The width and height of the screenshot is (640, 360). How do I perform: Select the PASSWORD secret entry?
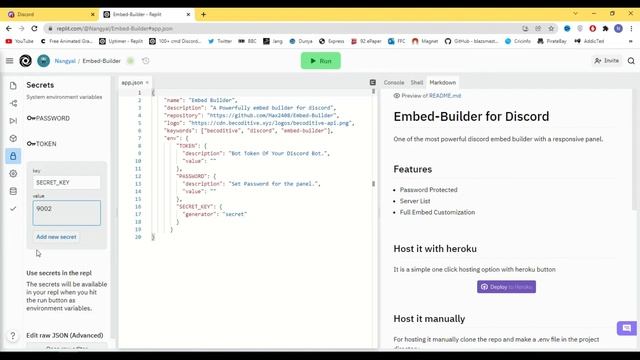pos(48,118)
